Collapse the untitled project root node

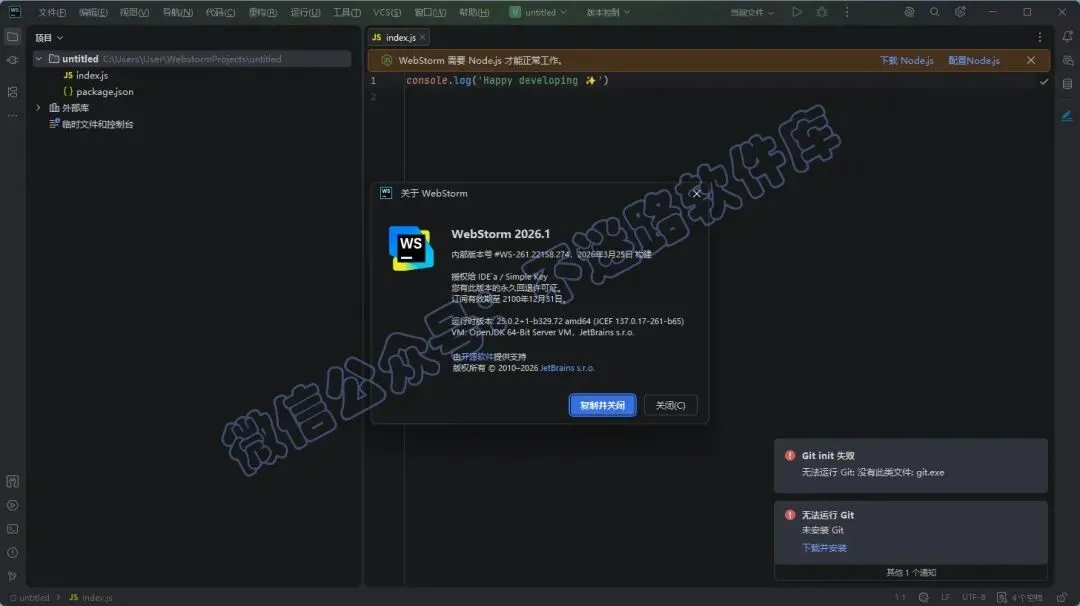tap(39, 59)
